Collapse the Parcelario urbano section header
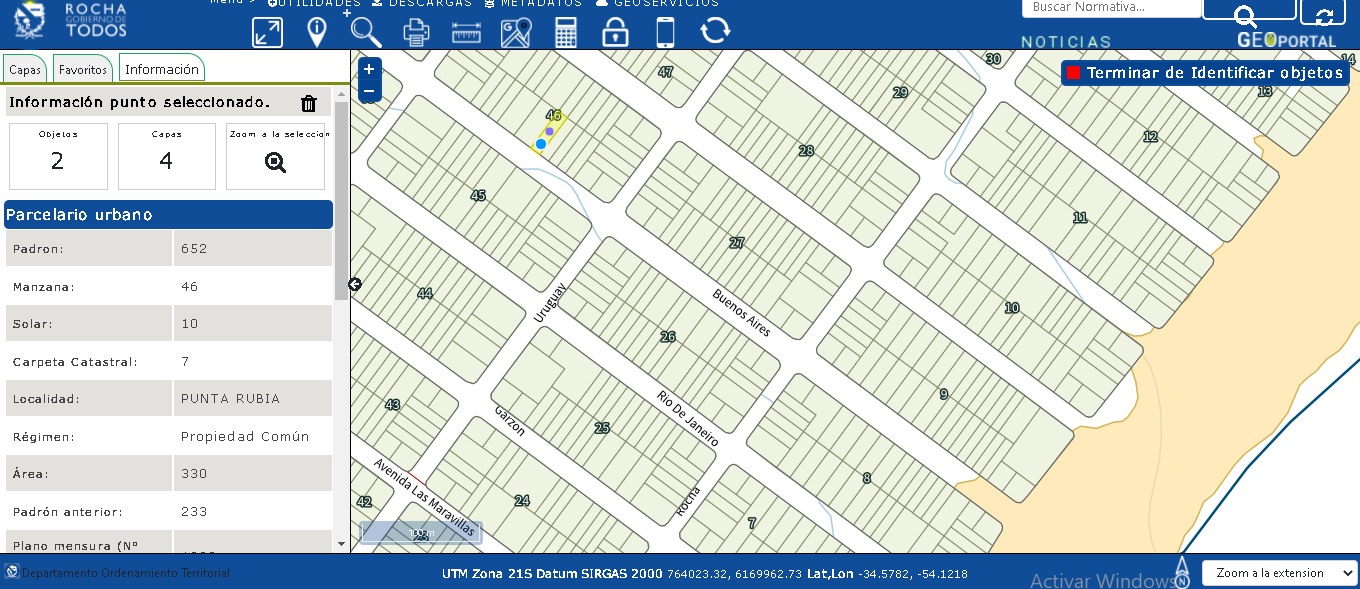This screenshot has width=1360, height=589. tap(168, 215)
